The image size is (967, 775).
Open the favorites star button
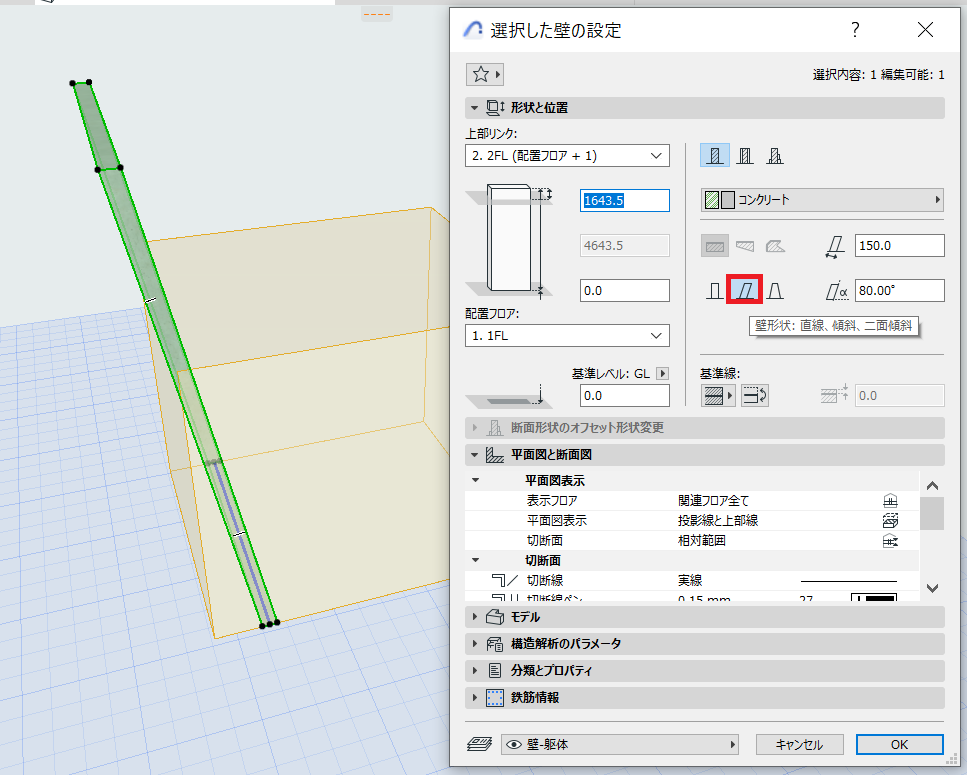485,75
